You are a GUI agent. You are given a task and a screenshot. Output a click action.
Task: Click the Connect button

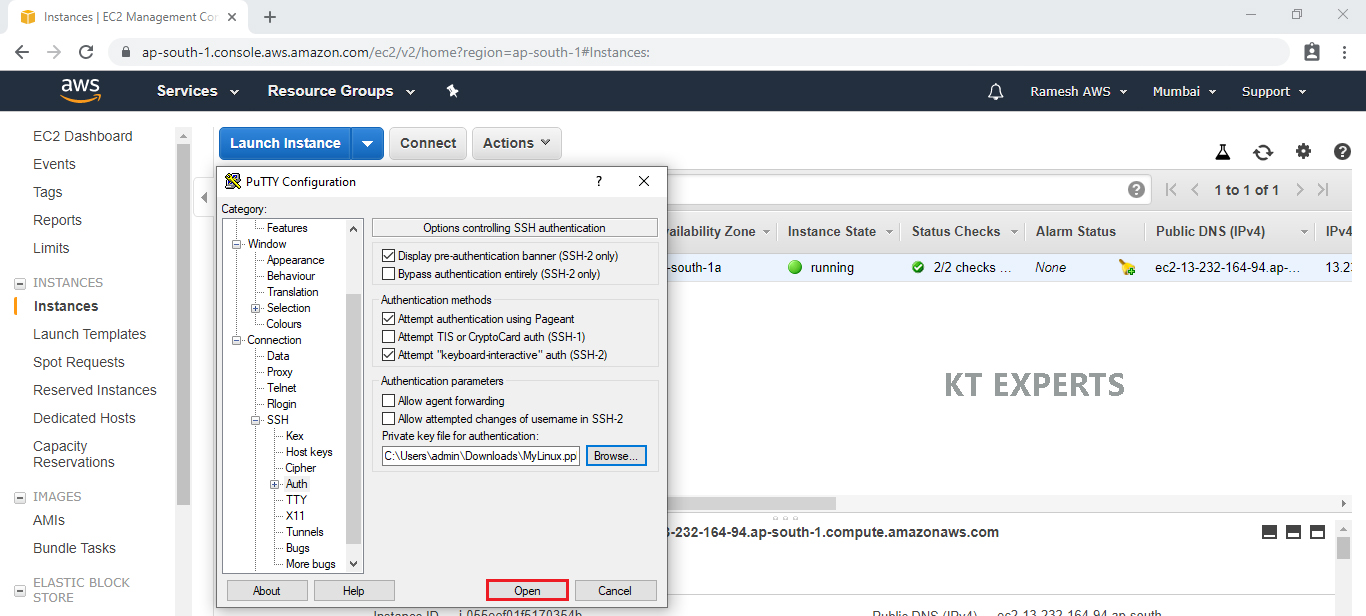pyautogui.click(x=428, y=143)
